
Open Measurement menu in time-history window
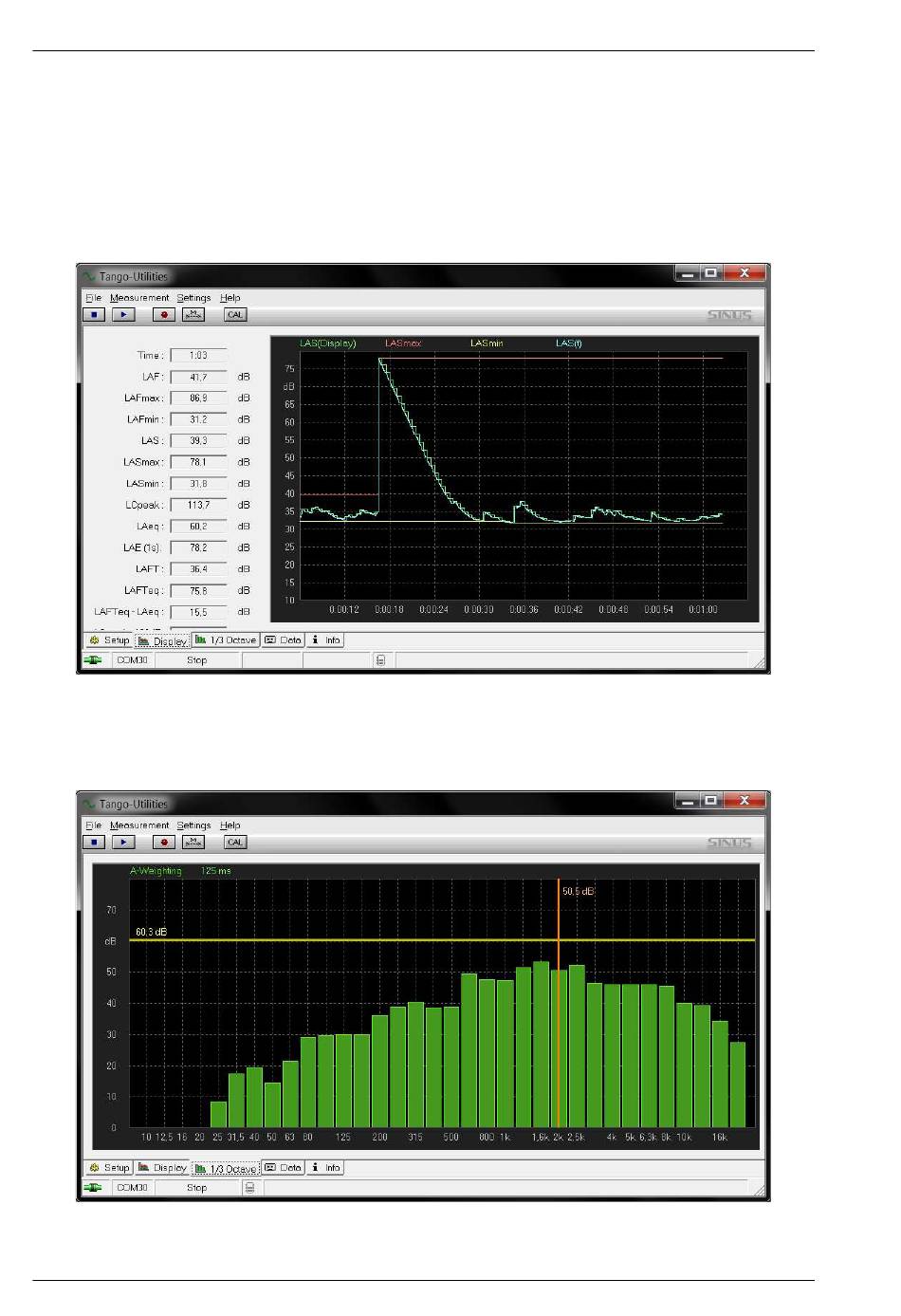pos(139,298)
